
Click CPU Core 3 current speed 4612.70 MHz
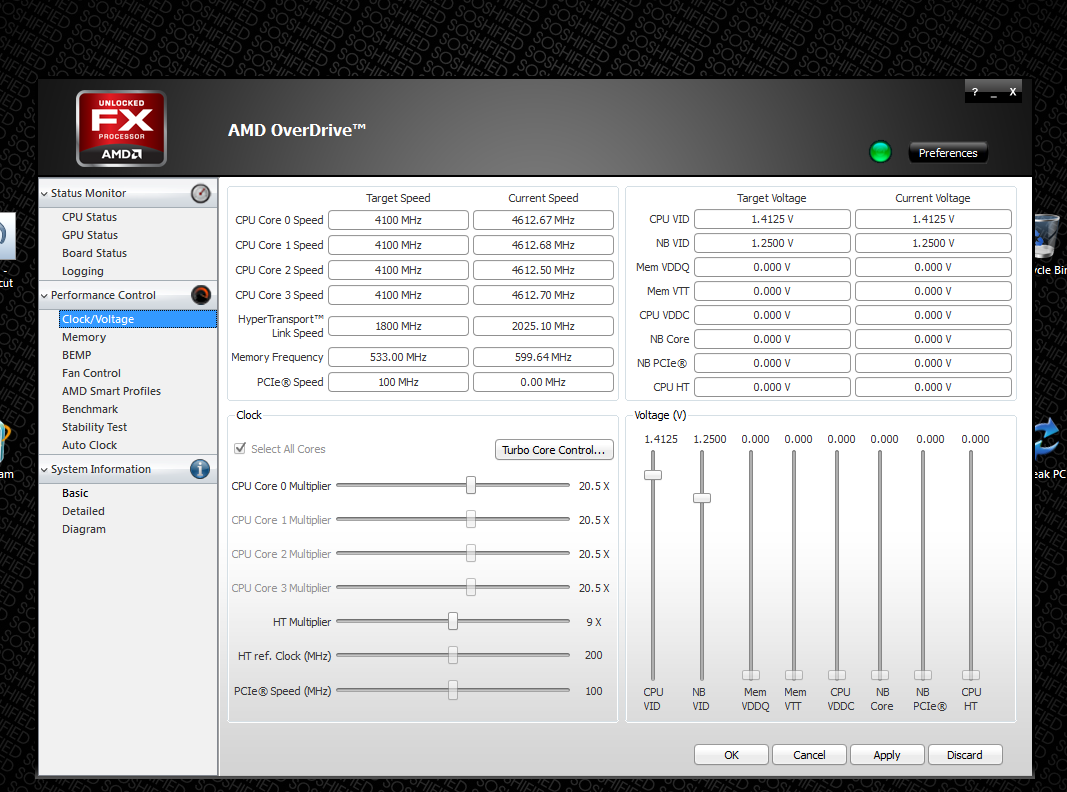click(543, 295)
